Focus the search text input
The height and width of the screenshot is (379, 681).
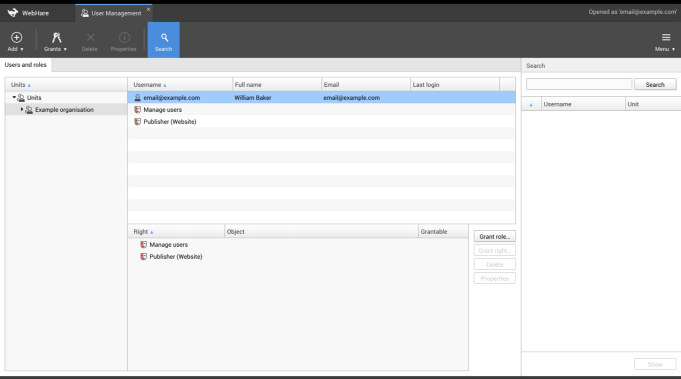click(579, 84)
